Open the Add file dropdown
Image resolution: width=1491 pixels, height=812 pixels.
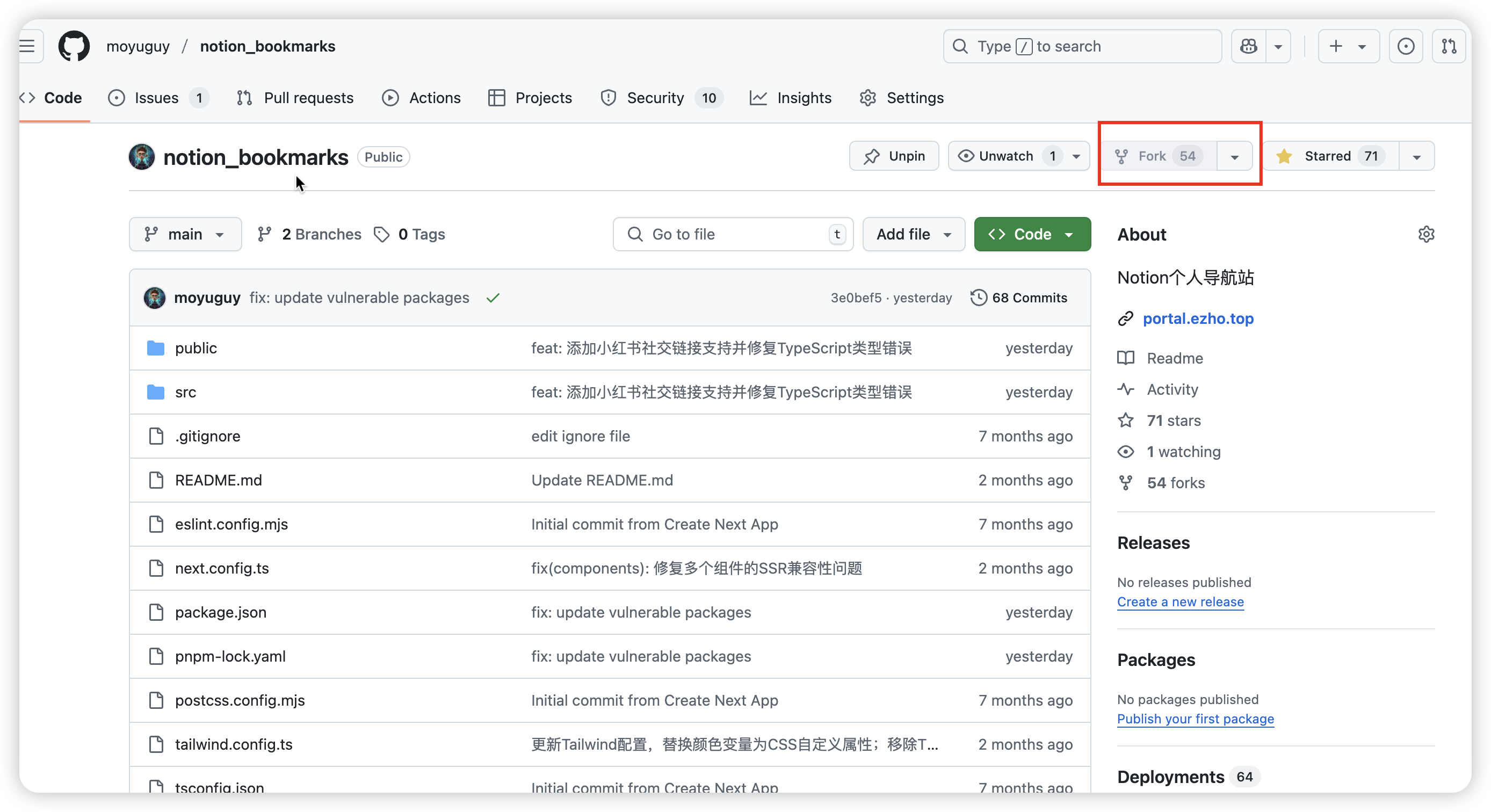coord(914,234)
